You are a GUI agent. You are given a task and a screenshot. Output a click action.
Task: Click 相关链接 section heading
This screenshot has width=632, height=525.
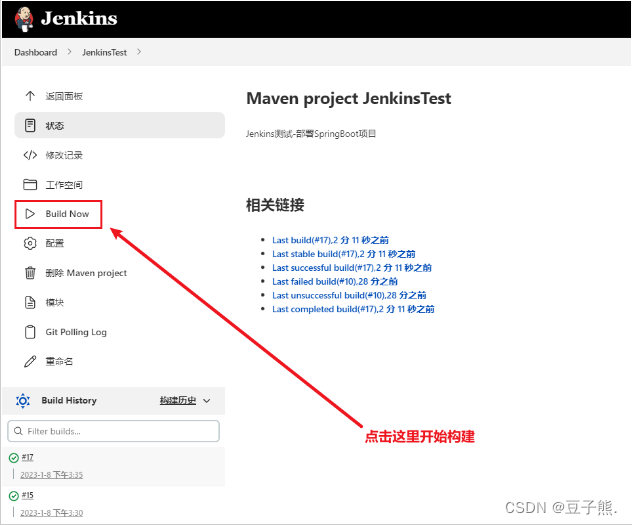pos(275,205)
